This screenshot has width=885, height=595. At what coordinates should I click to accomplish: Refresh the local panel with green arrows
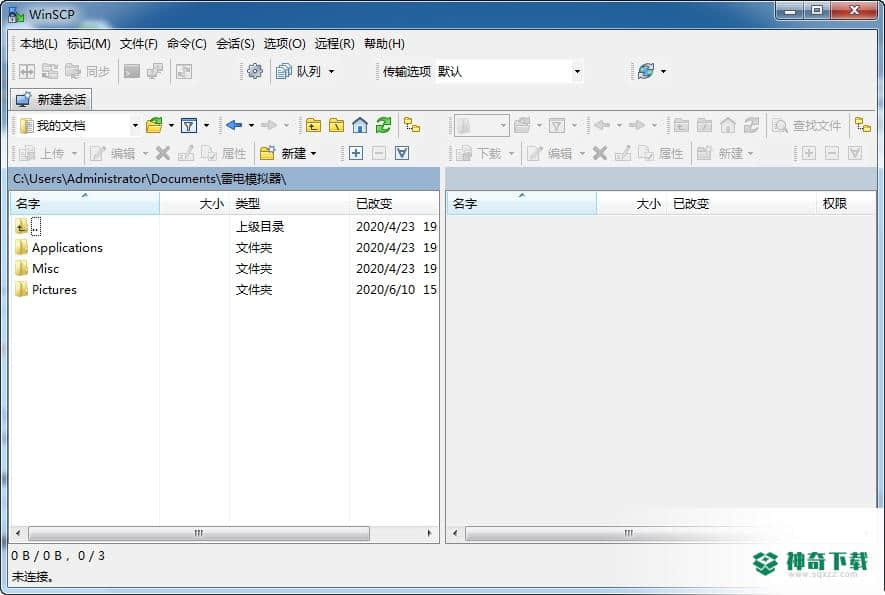tap(383, 125)
